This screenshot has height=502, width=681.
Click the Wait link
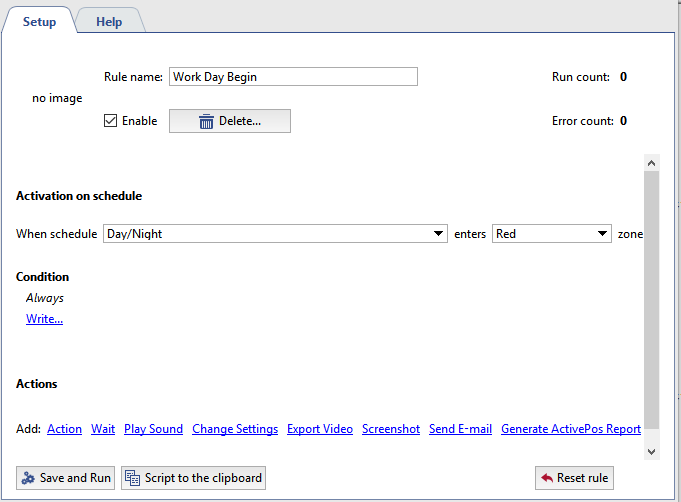click(103, 429)
